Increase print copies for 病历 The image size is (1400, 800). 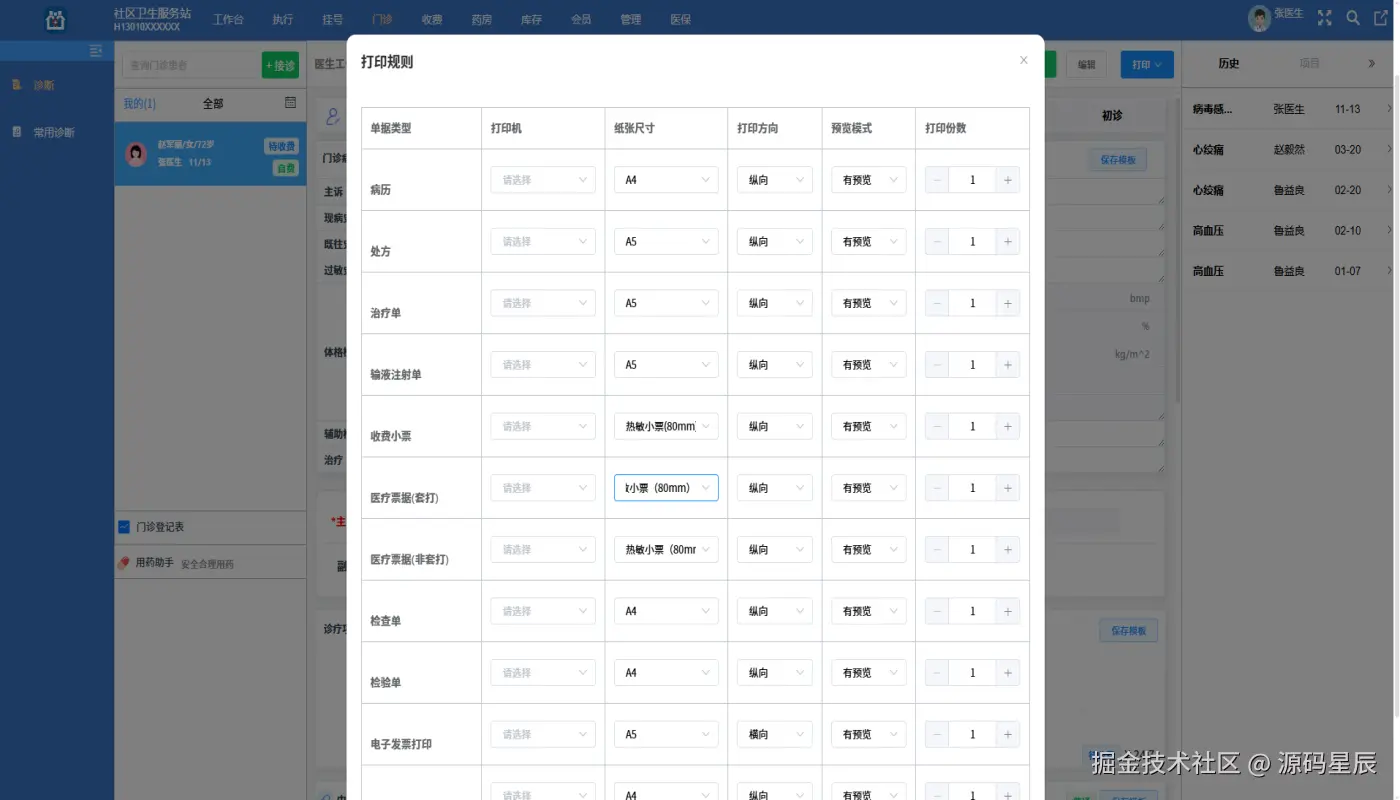(x=1007, y=180)
